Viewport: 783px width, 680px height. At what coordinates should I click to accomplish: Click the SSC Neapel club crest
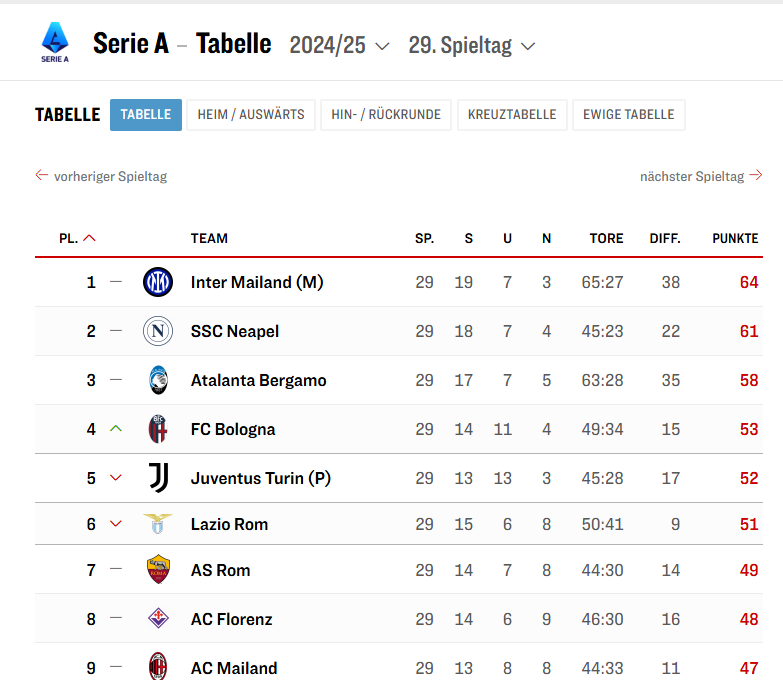coord(158,331)
